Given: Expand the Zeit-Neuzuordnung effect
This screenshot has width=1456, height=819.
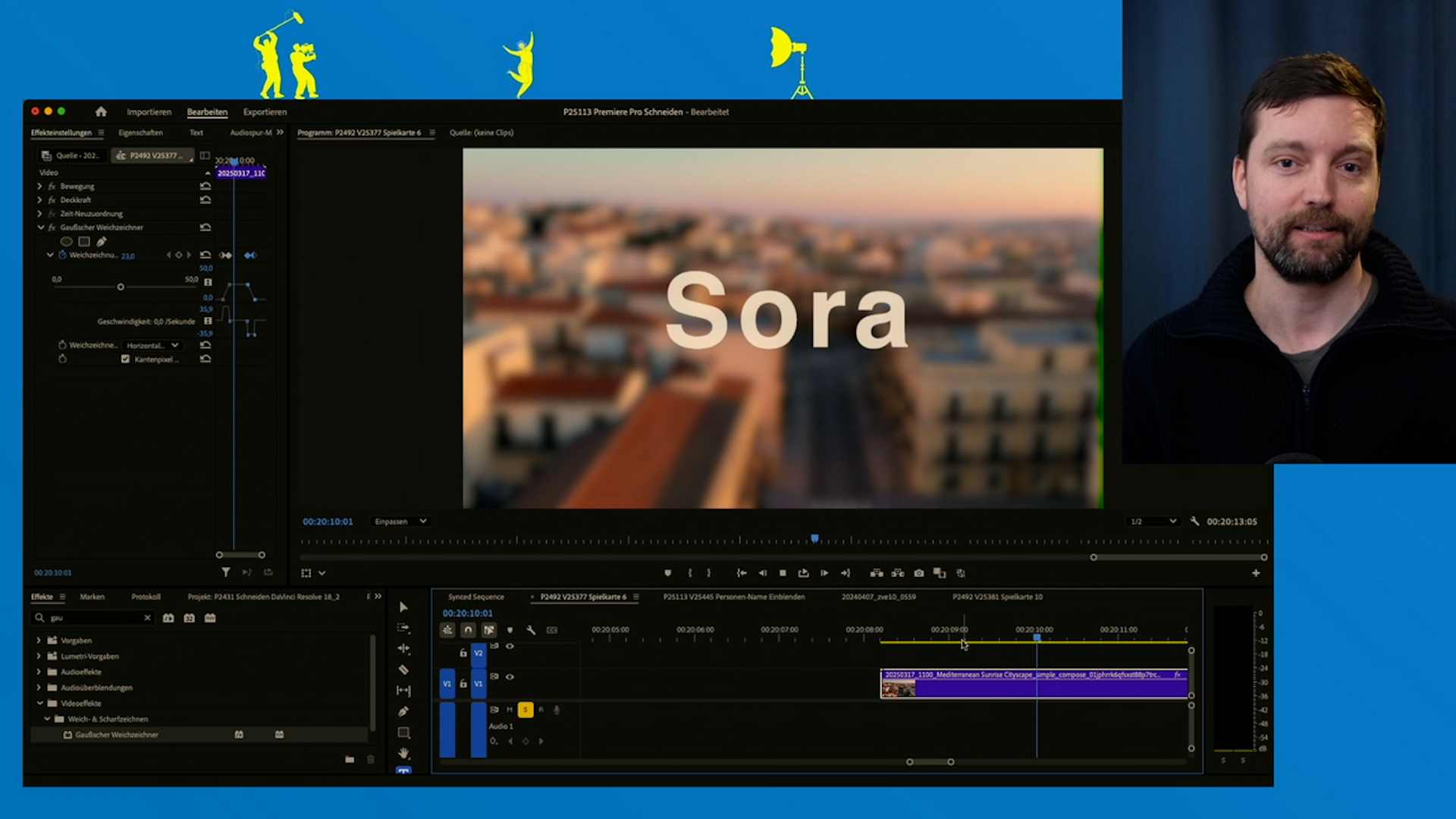Looking at the screenshot, I should click(x=40, y=214).
